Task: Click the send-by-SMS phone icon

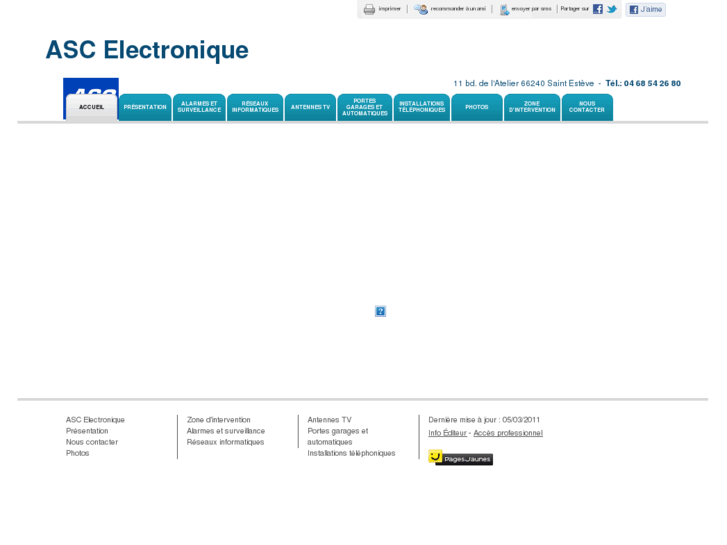Action: tap(504, 9)
